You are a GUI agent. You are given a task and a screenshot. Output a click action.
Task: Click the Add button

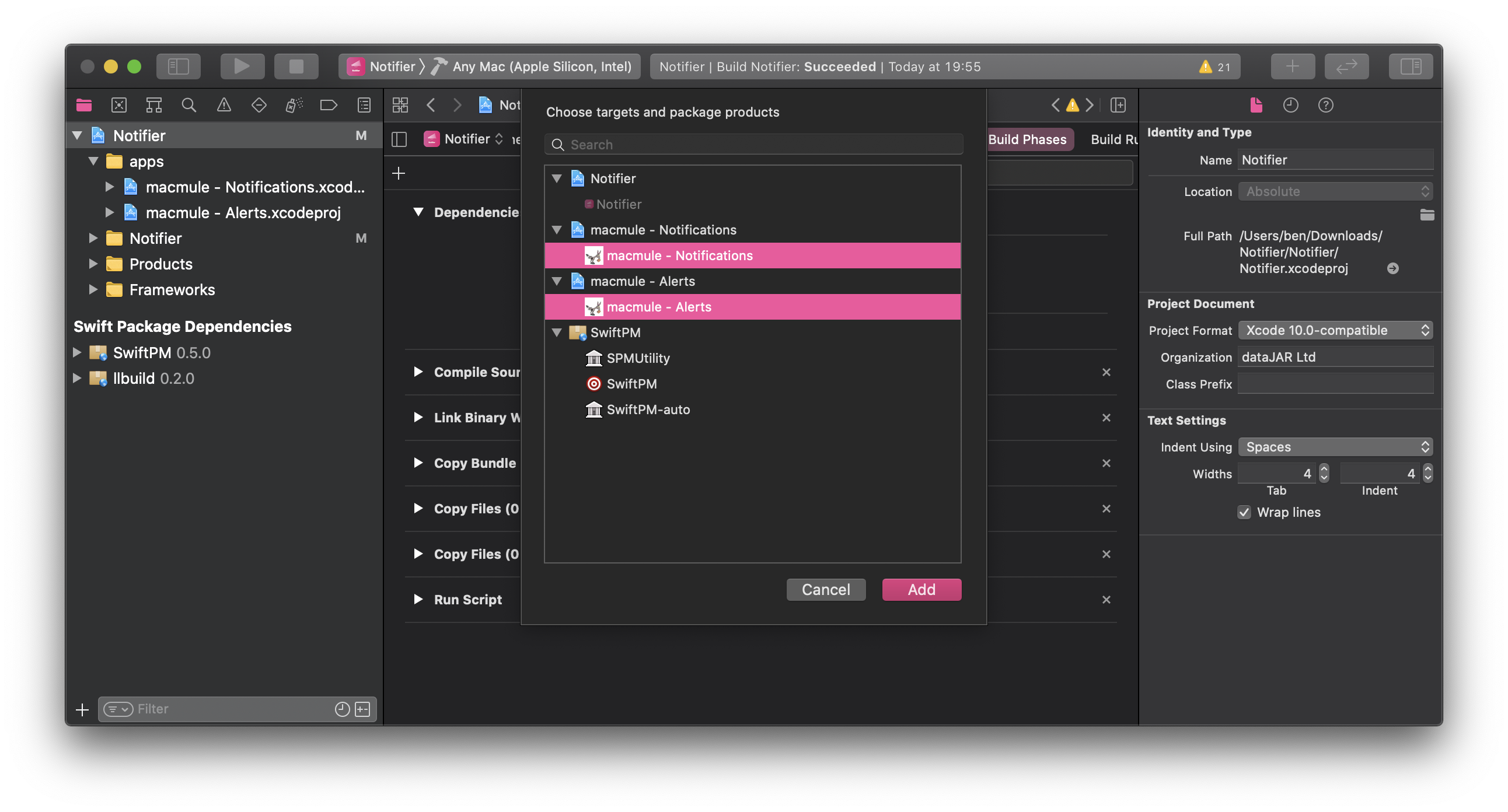coord(921,590)
